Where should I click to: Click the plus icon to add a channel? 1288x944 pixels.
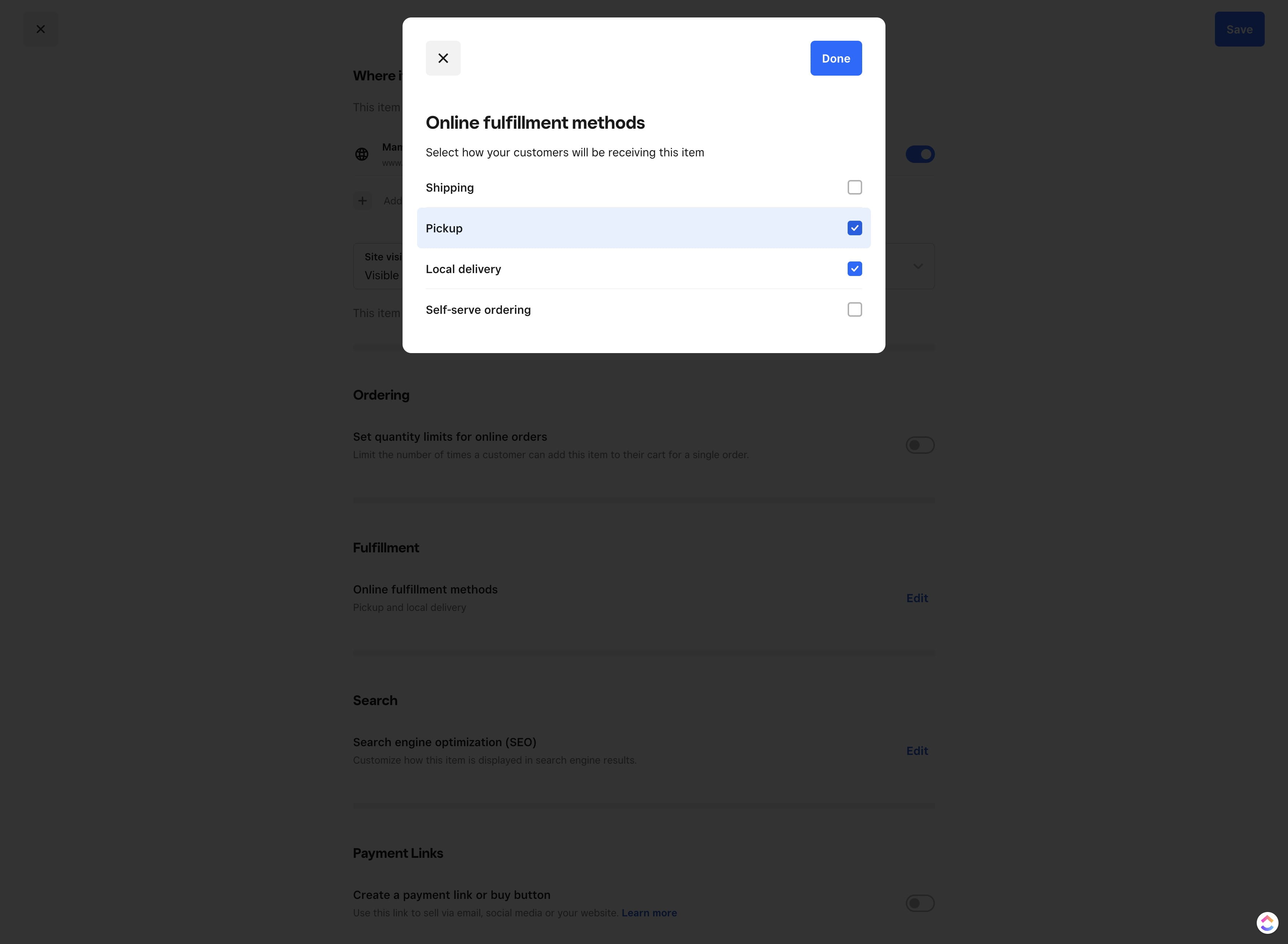pyautogui.click(x=362, y=201)
